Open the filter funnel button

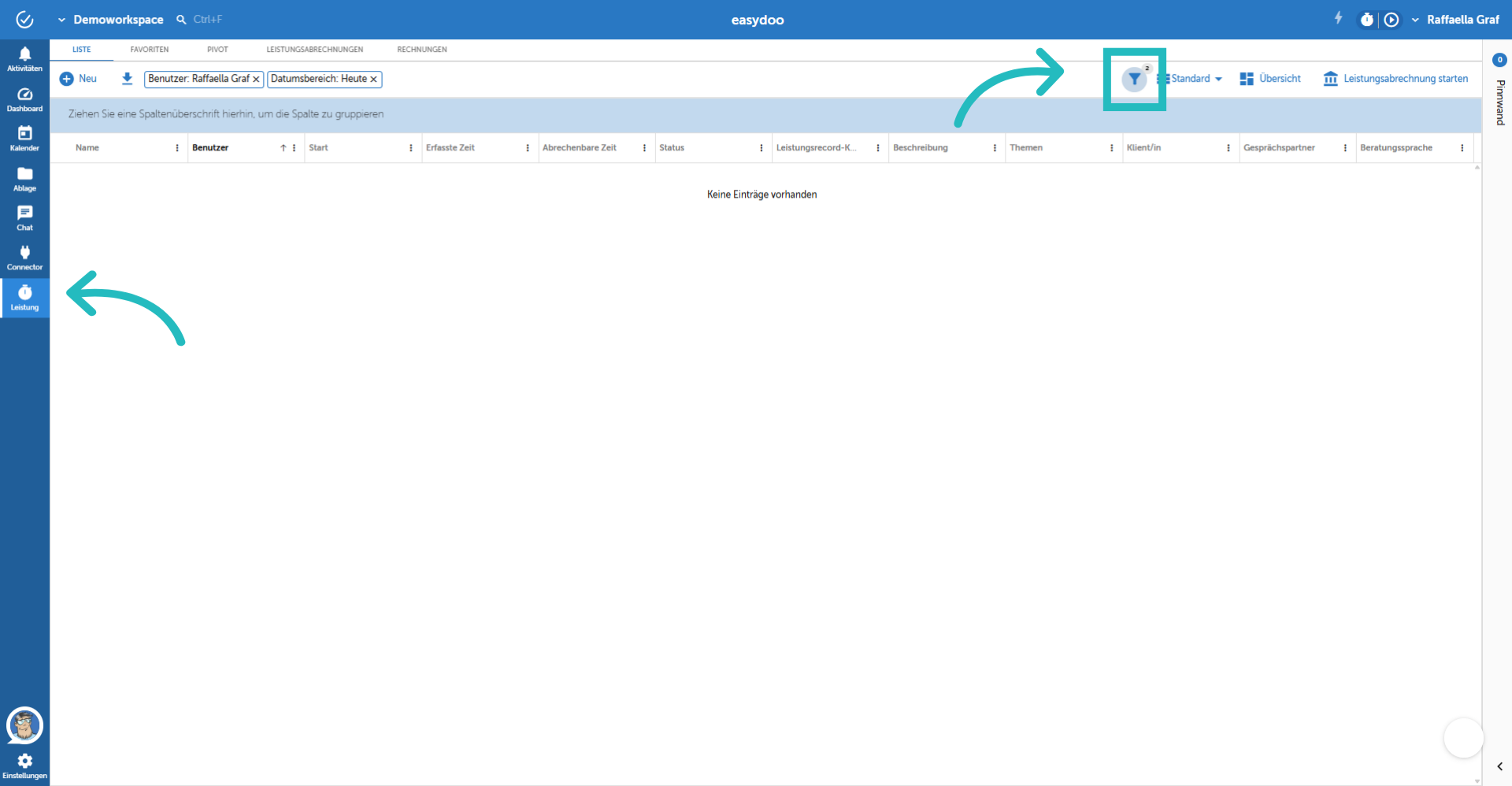[1134, 79]
